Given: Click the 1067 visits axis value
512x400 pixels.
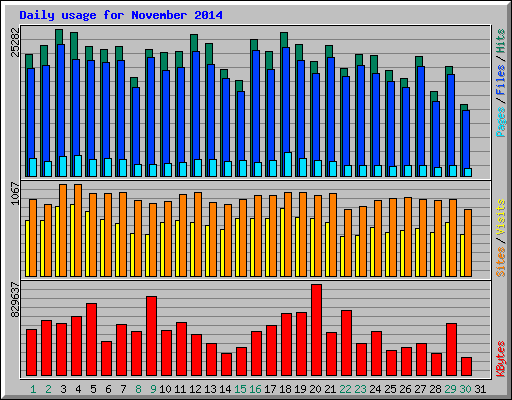Looking at the screenshot, I should pyautogui.click(x=15, y=193).
